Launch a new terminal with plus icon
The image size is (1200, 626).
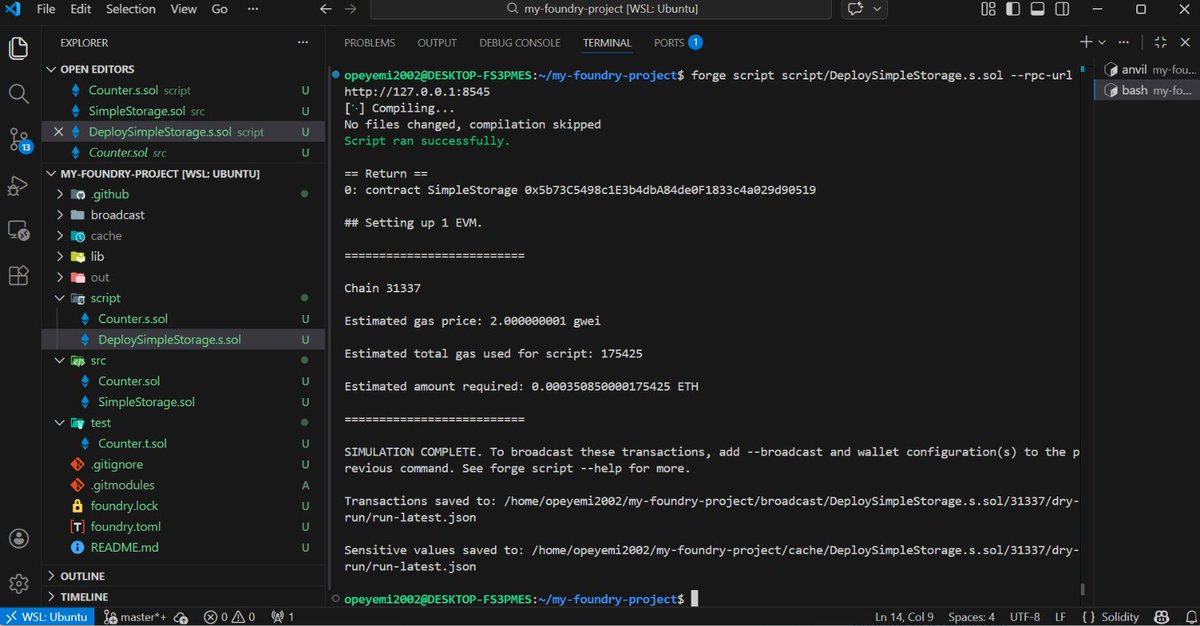pos(1086,42)
